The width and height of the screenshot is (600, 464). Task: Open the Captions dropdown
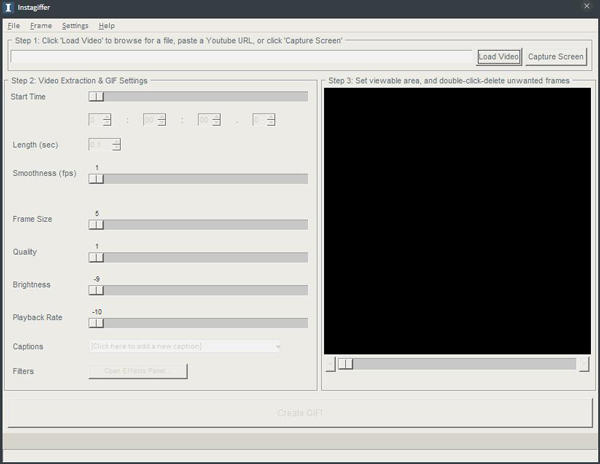(x=185, y=346)
